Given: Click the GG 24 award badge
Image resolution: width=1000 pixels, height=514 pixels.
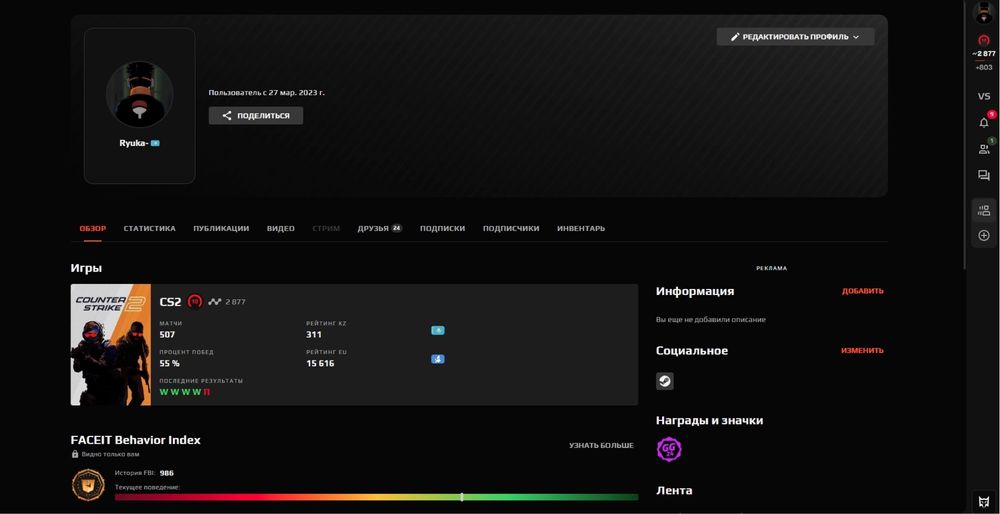Looking at the screenshot, I should click(x=669, y=450).
